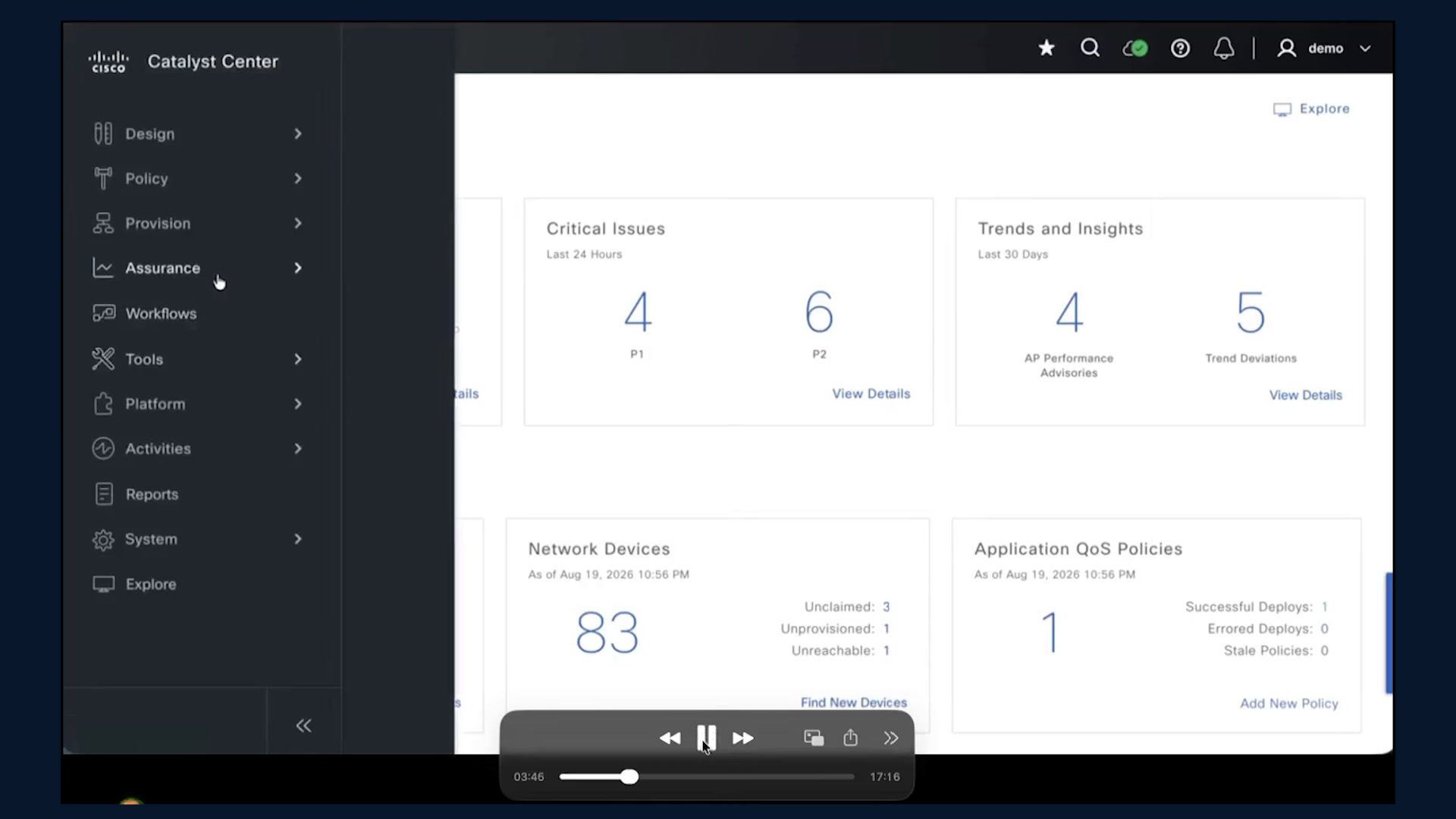Rewind the video
Image resolution: width=1456 pixels, height=819 pixels.
tap(670, 738)
